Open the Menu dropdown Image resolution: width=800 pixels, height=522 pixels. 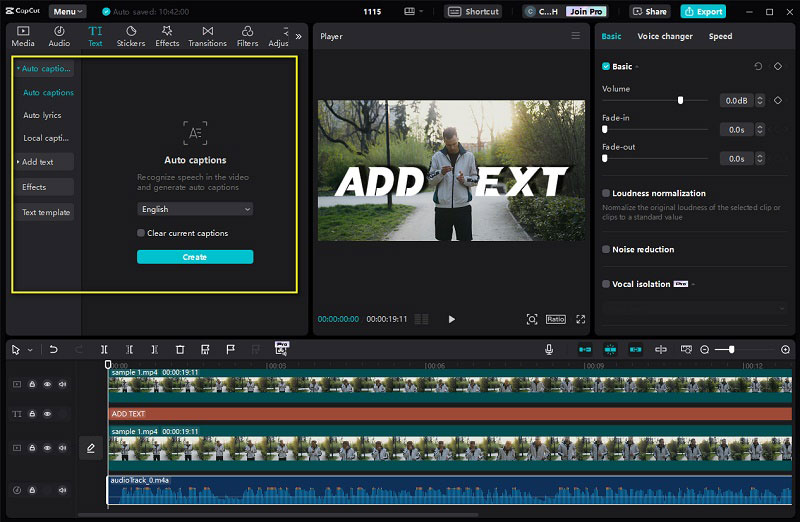pyautogui.click(x=67, y=11)
